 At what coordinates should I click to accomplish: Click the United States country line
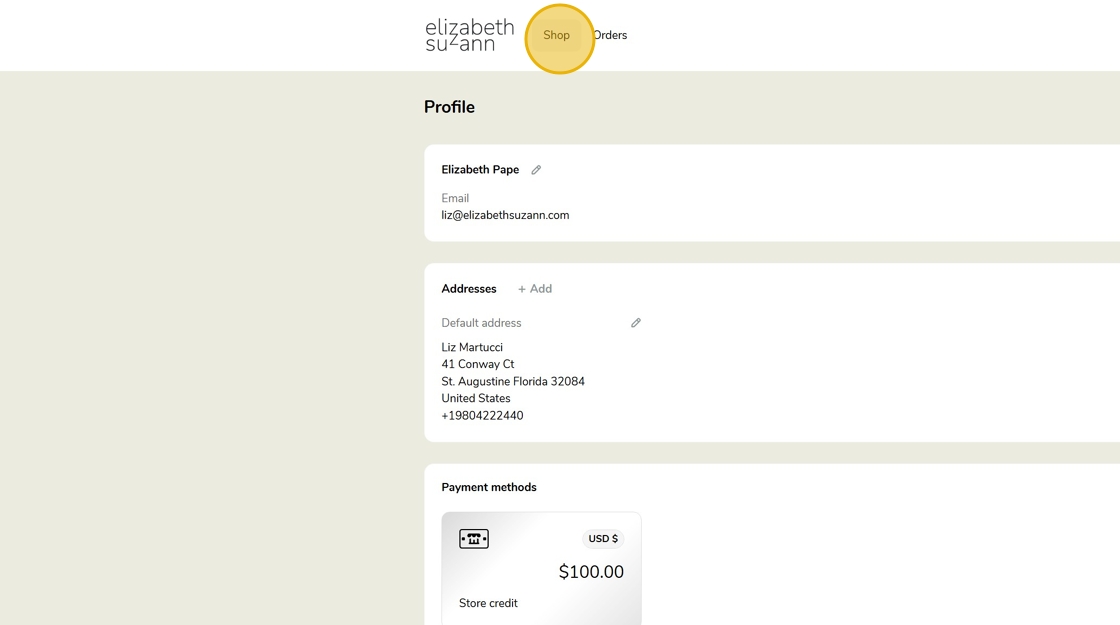click(476, 399)
